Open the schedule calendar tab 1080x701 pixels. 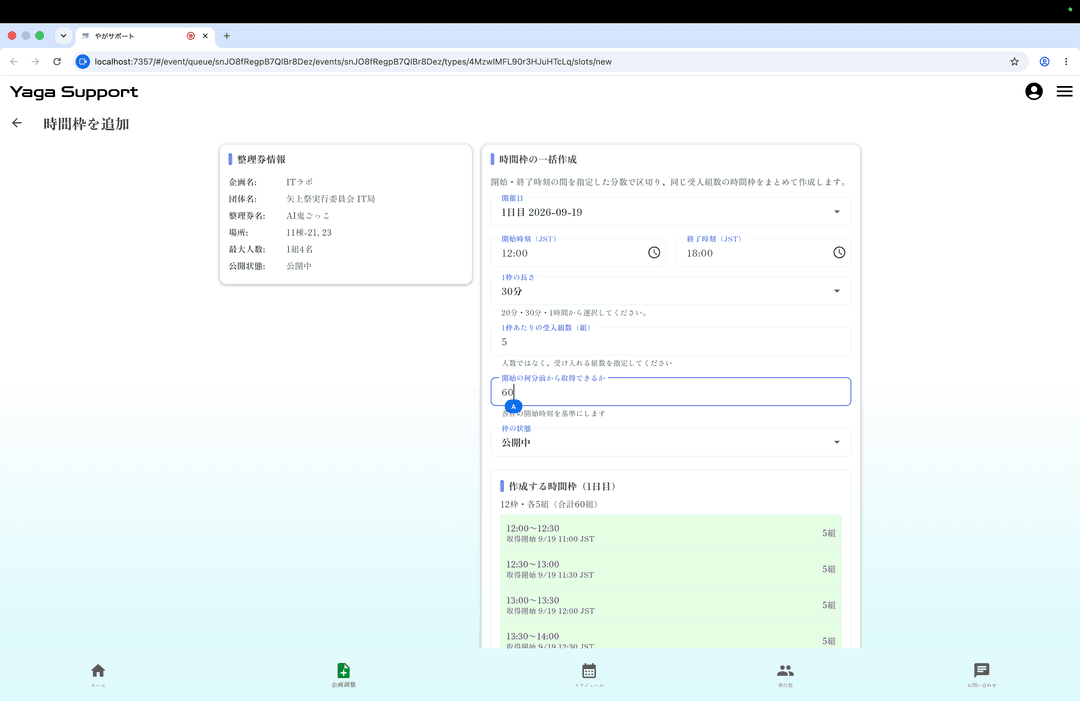pos(589,674)
